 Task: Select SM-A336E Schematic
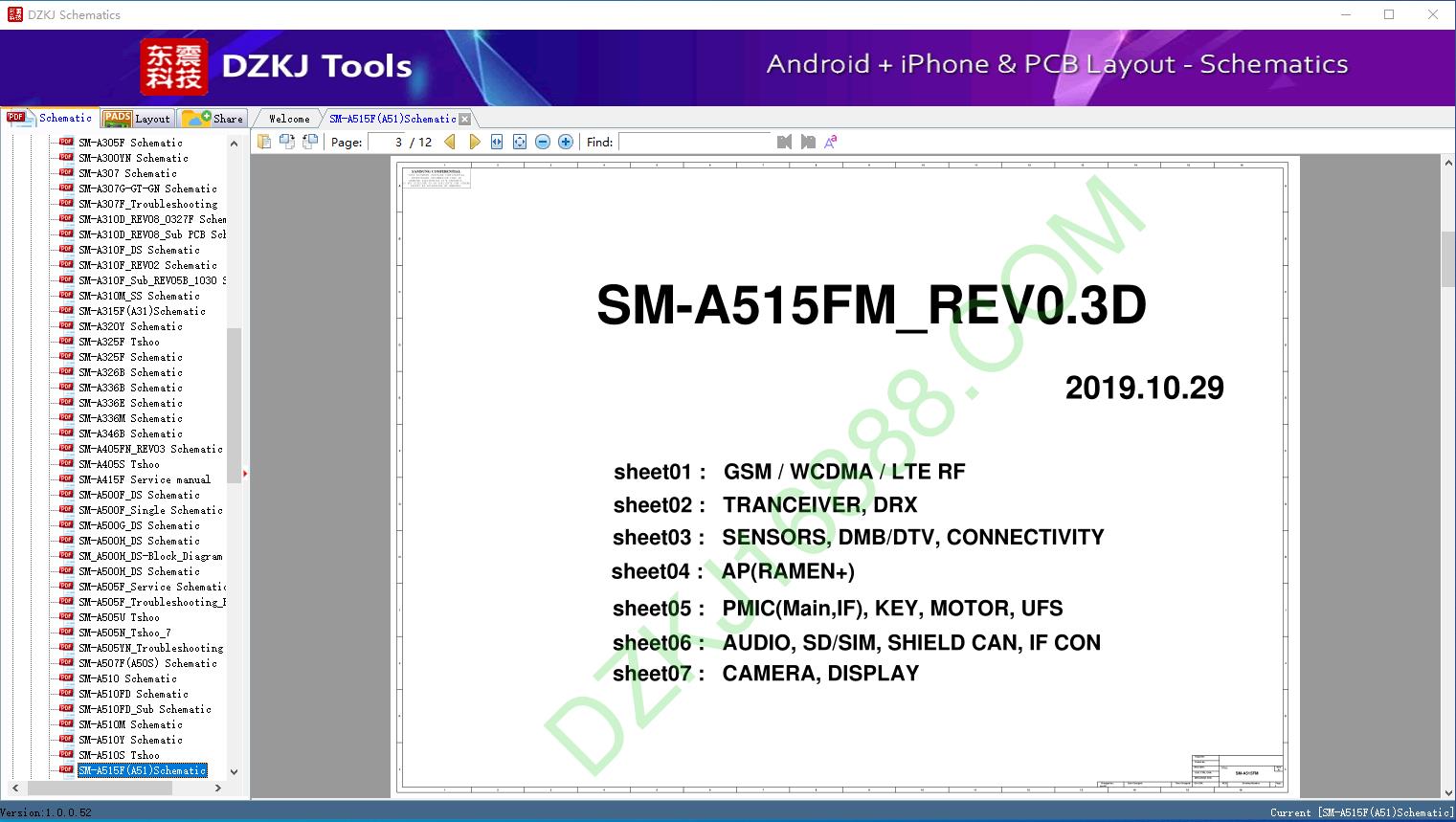pyautogui.click(x=130, y=403)
